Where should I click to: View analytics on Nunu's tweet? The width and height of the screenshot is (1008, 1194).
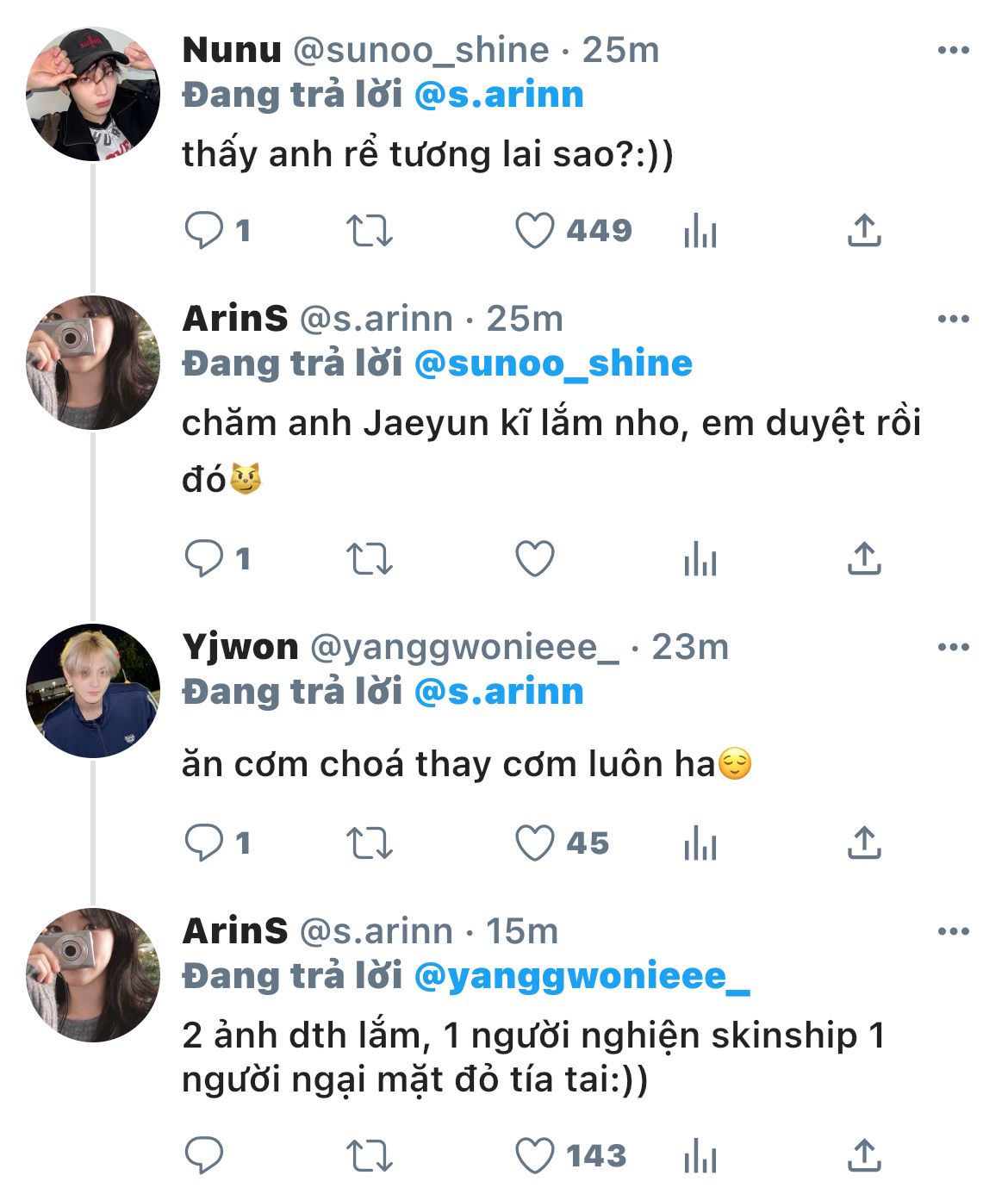tap(700, 231)
